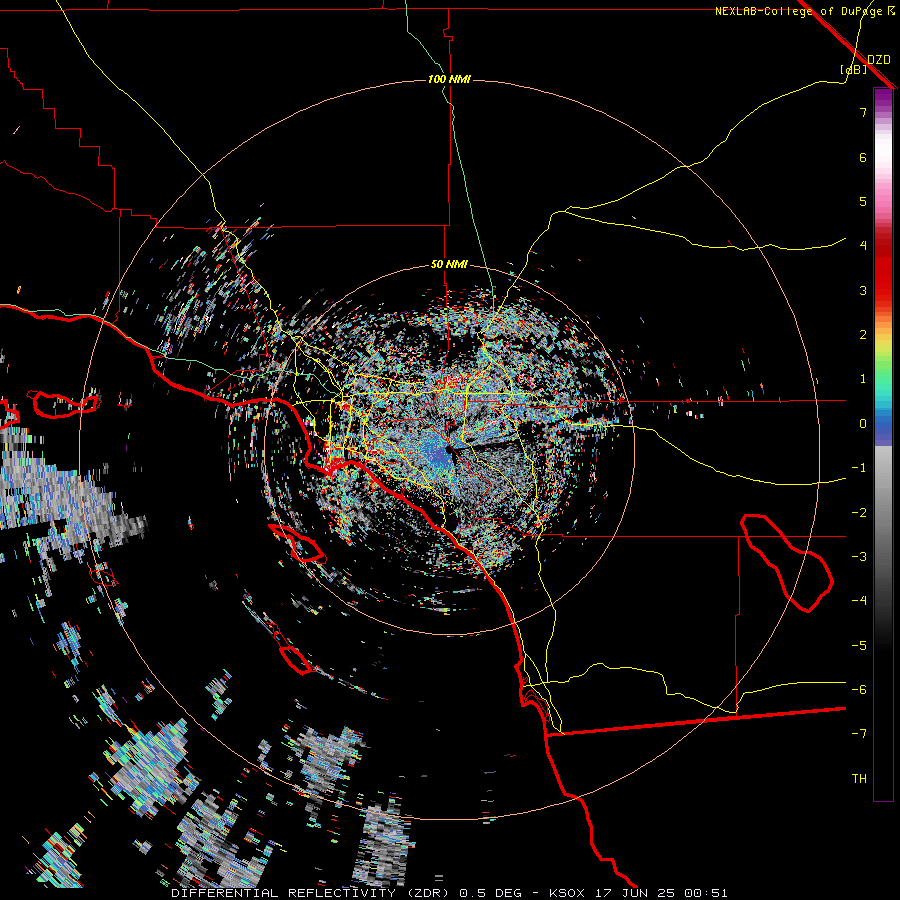Image resolution: width=900 pixels, height=900 pixels.
Task: Click the '3' value on the color scale
Action: pos(863,290)
